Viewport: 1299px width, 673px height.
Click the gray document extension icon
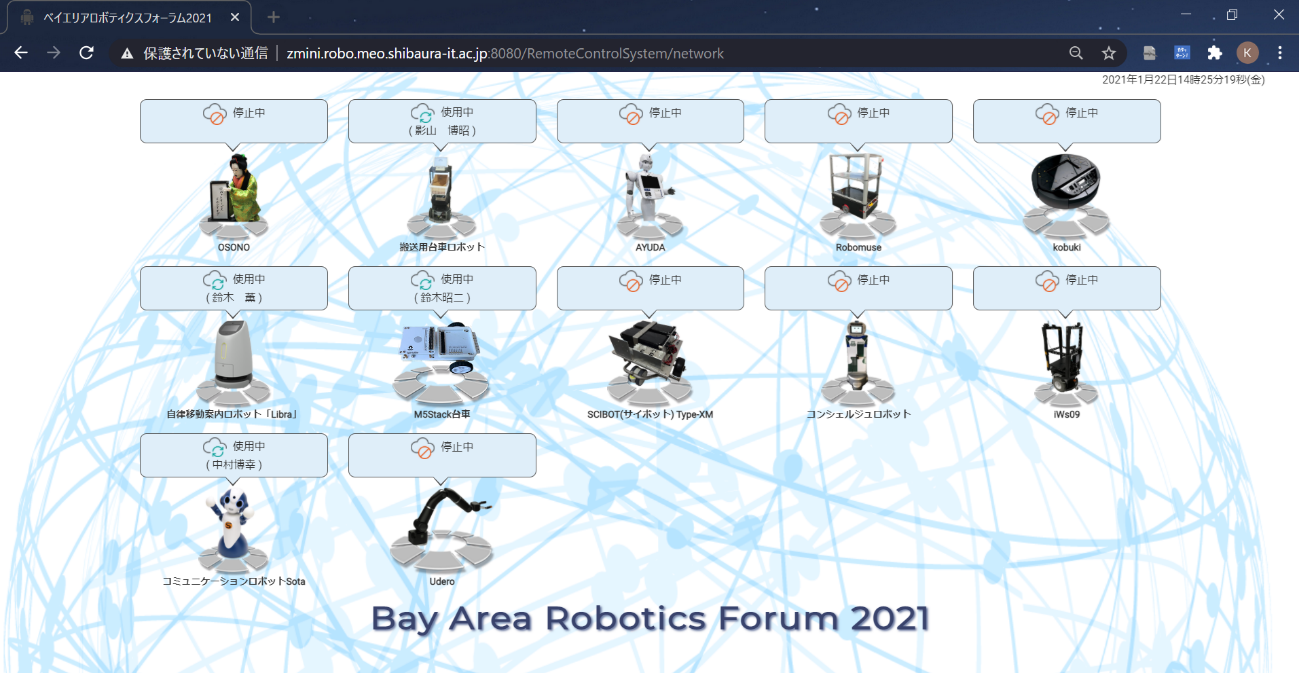click(1150, 53)
